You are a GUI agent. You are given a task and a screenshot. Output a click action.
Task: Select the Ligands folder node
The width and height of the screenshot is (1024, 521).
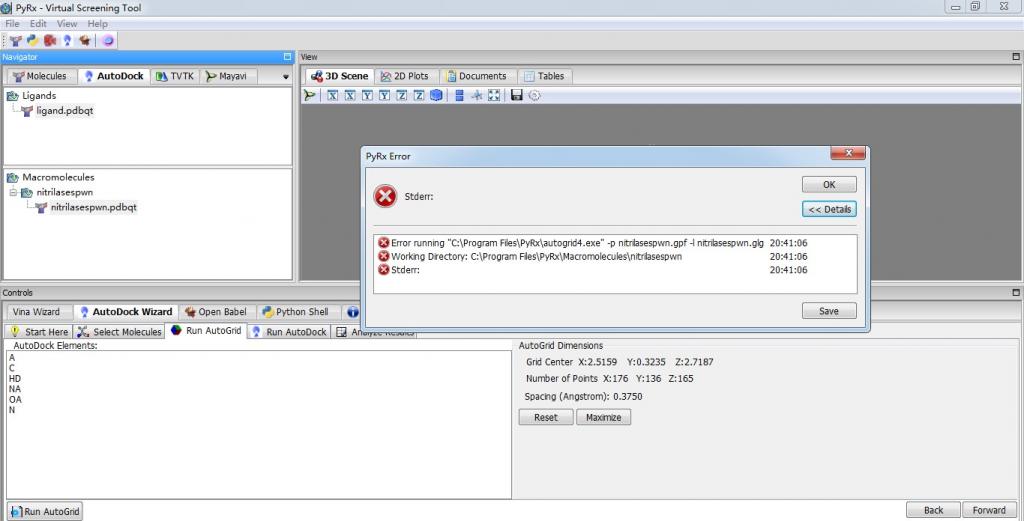(x=39, y=95)
